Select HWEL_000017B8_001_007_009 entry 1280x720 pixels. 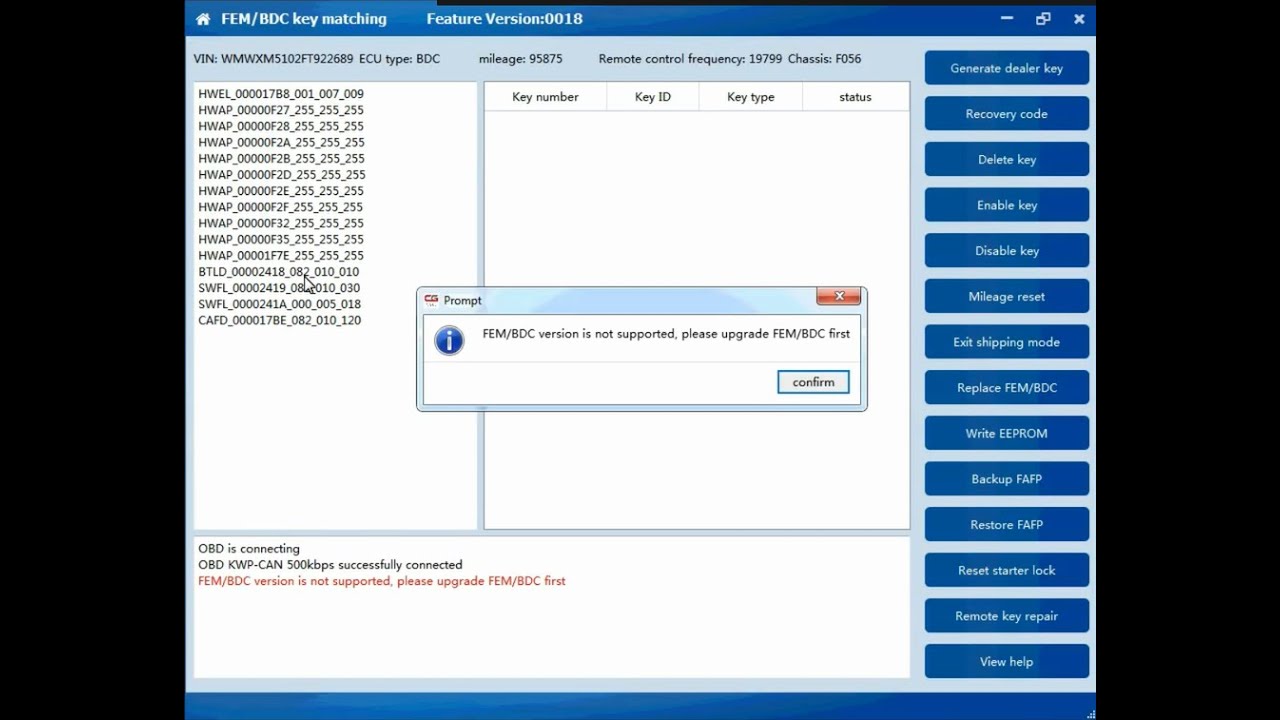(281, 94)
